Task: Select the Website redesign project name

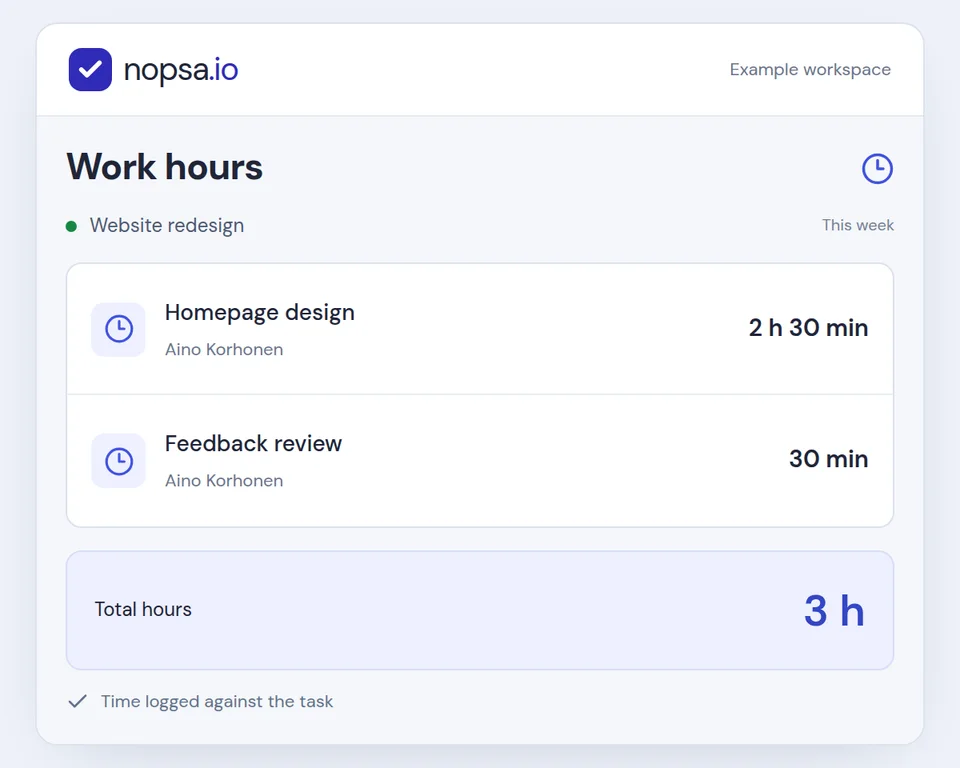Action: pyautogui.click(x=167, y=225)
